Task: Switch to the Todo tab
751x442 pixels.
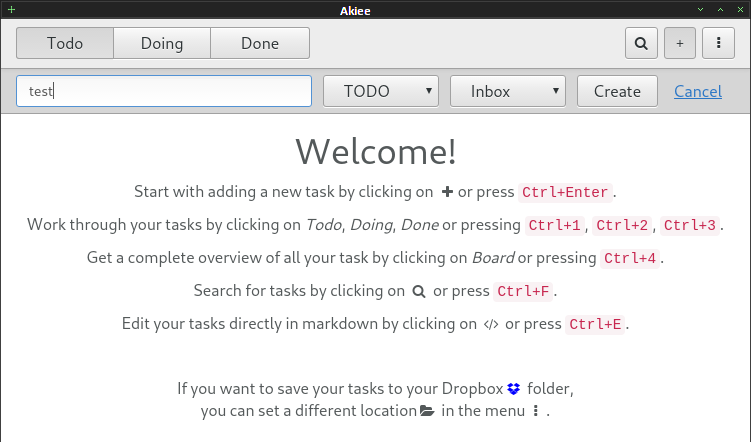Action: tap(65, 43)
